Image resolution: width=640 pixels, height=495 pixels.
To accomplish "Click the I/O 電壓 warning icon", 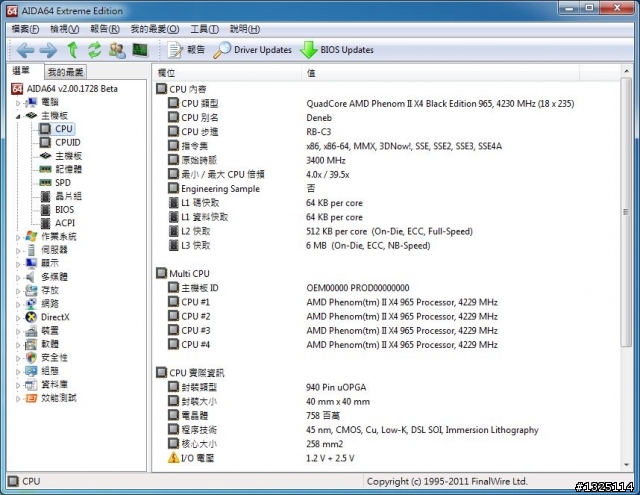I will 173,457.
